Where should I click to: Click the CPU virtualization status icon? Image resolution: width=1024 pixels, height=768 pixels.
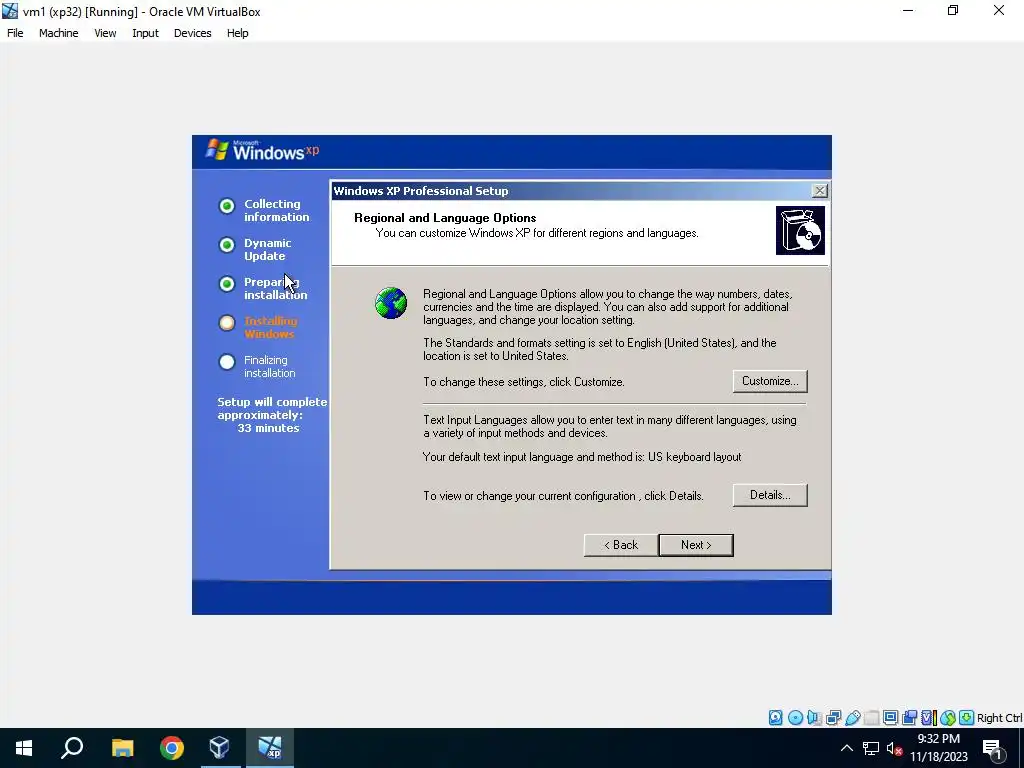pos(928,718)
